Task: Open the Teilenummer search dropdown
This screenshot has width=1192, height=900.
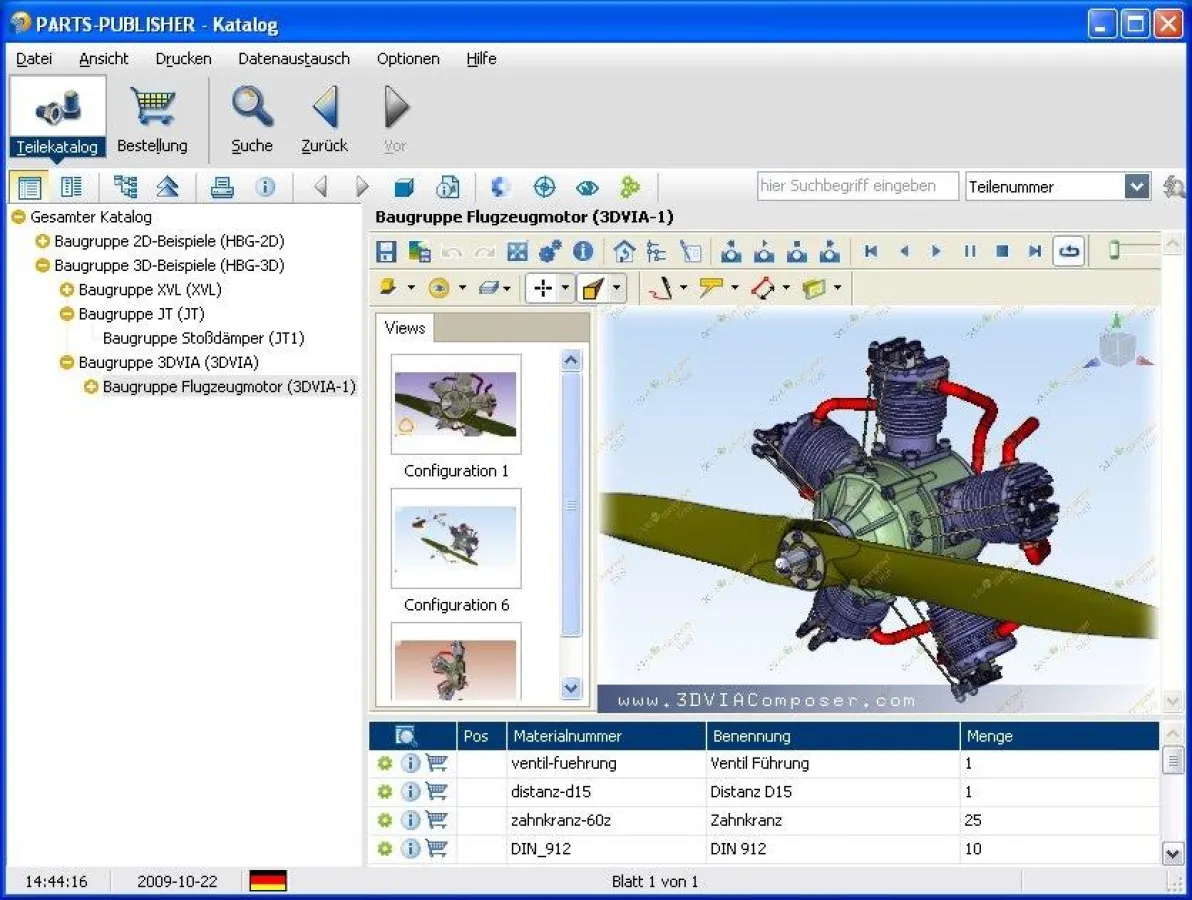Action: point(1138,186)
